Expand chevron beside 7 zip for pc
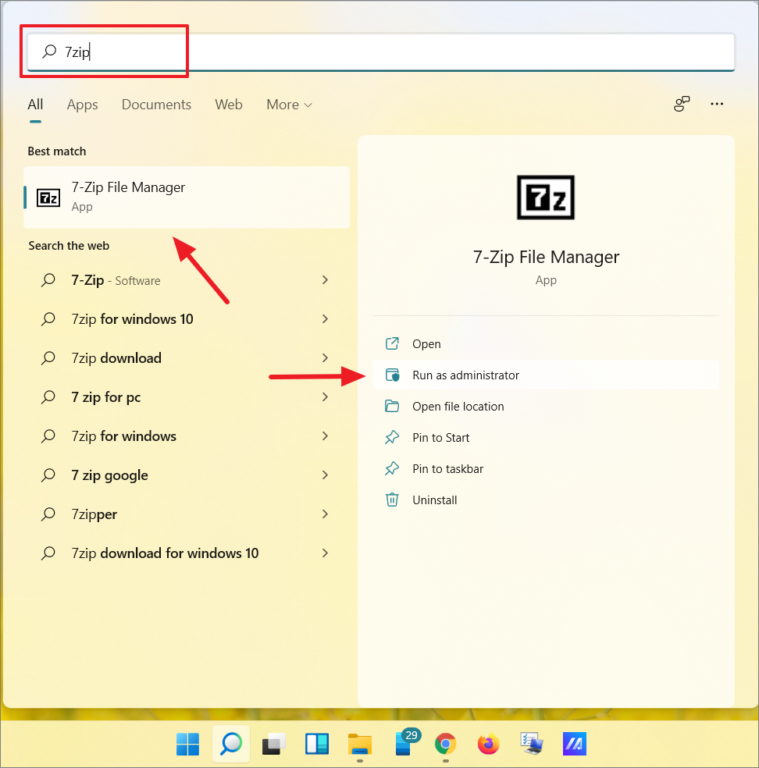759x768 pixels. [x=325, y=397]
